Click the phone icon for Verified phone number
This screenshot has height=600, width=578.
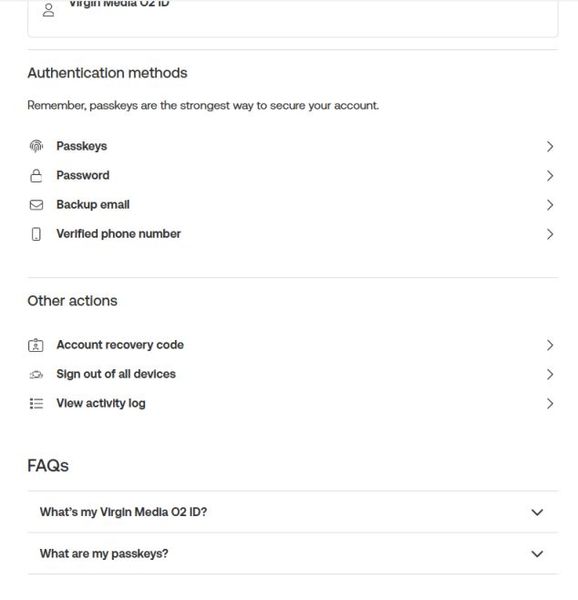(36, 234)
